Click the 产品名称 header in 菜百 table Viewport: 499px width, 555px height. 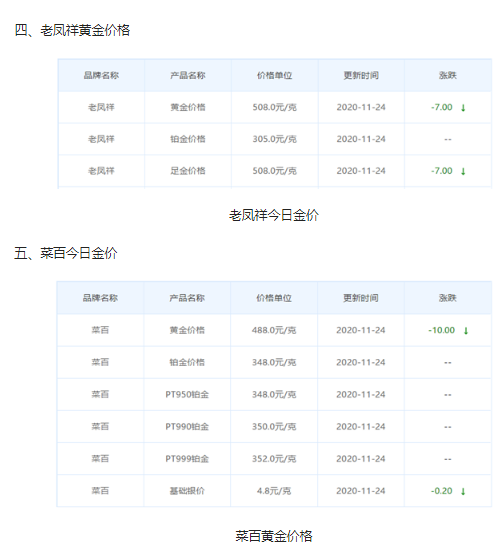(187, 298)
